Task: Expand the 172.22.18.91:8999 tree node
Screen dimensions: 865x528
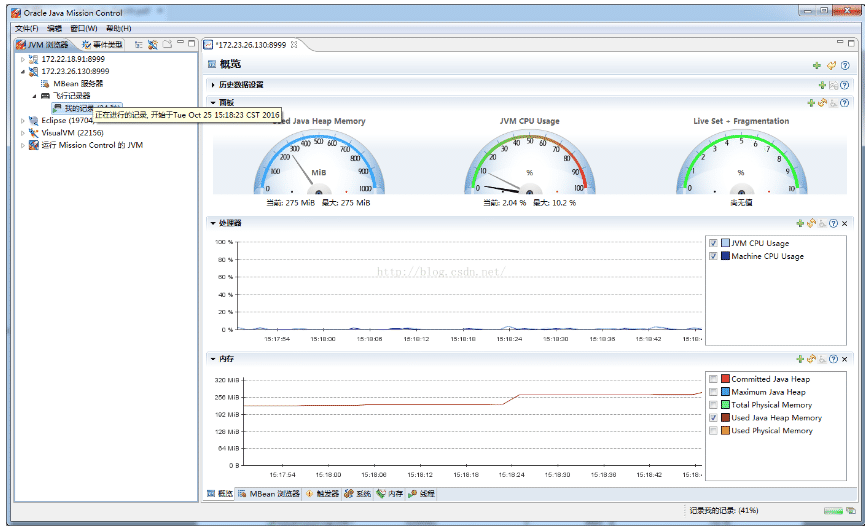Action: [x=23, y=60]
